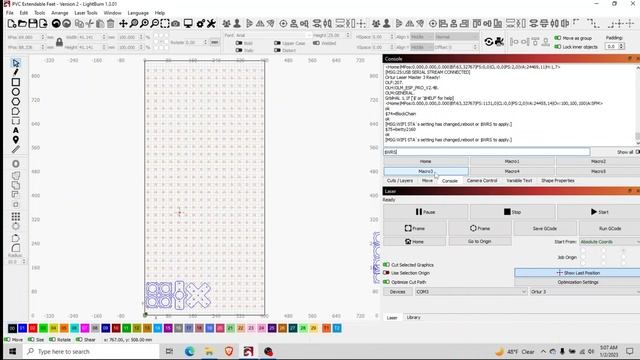Open Brave browser from the taskbar
The height and width of the screenshot is (360, 640).
pos(229,351)
